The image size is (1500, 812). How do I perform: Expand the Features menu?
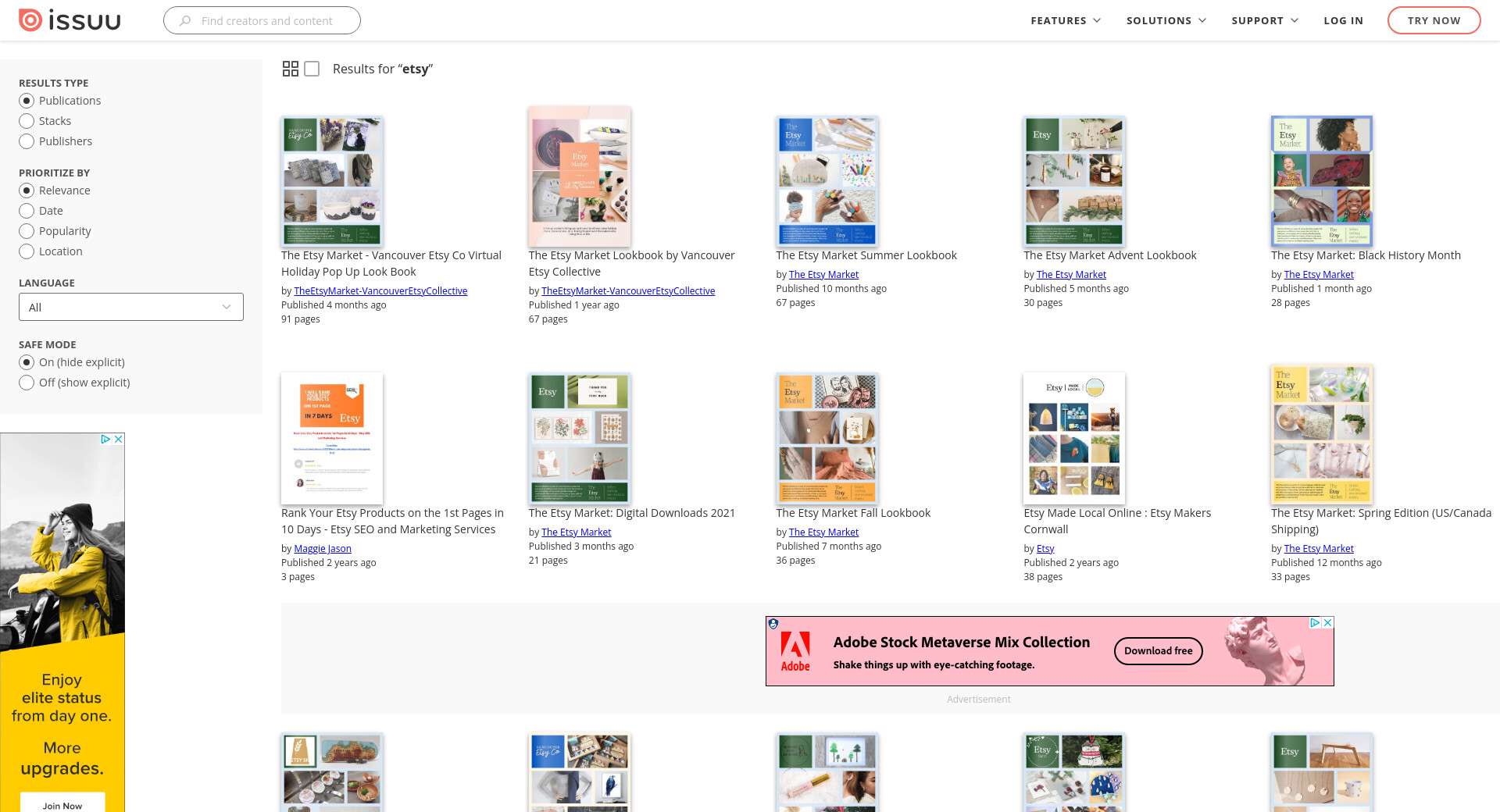coord(1065,20)
